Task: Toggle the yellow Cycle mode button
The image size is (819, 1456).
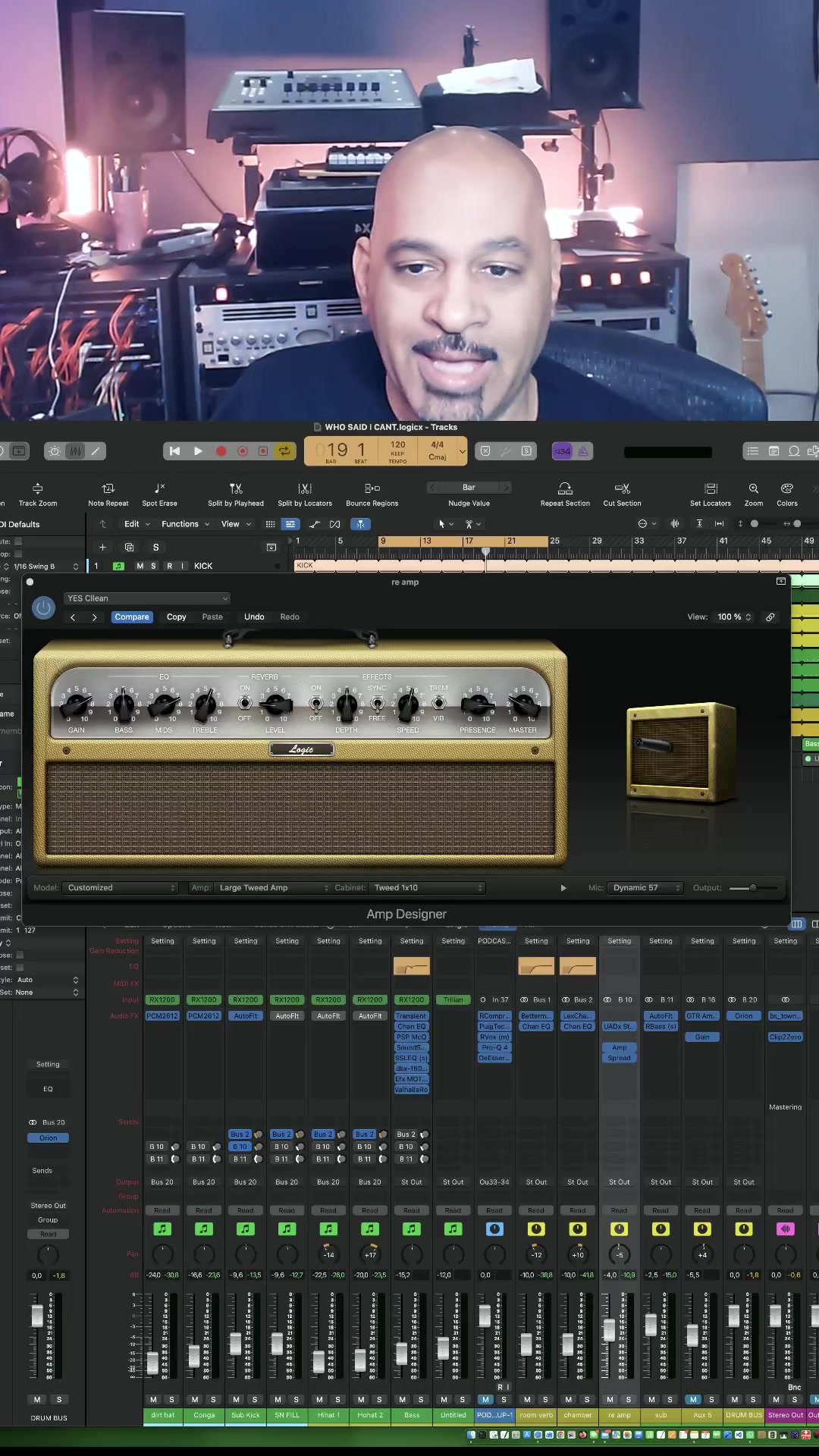Action: tap(284, 451)
